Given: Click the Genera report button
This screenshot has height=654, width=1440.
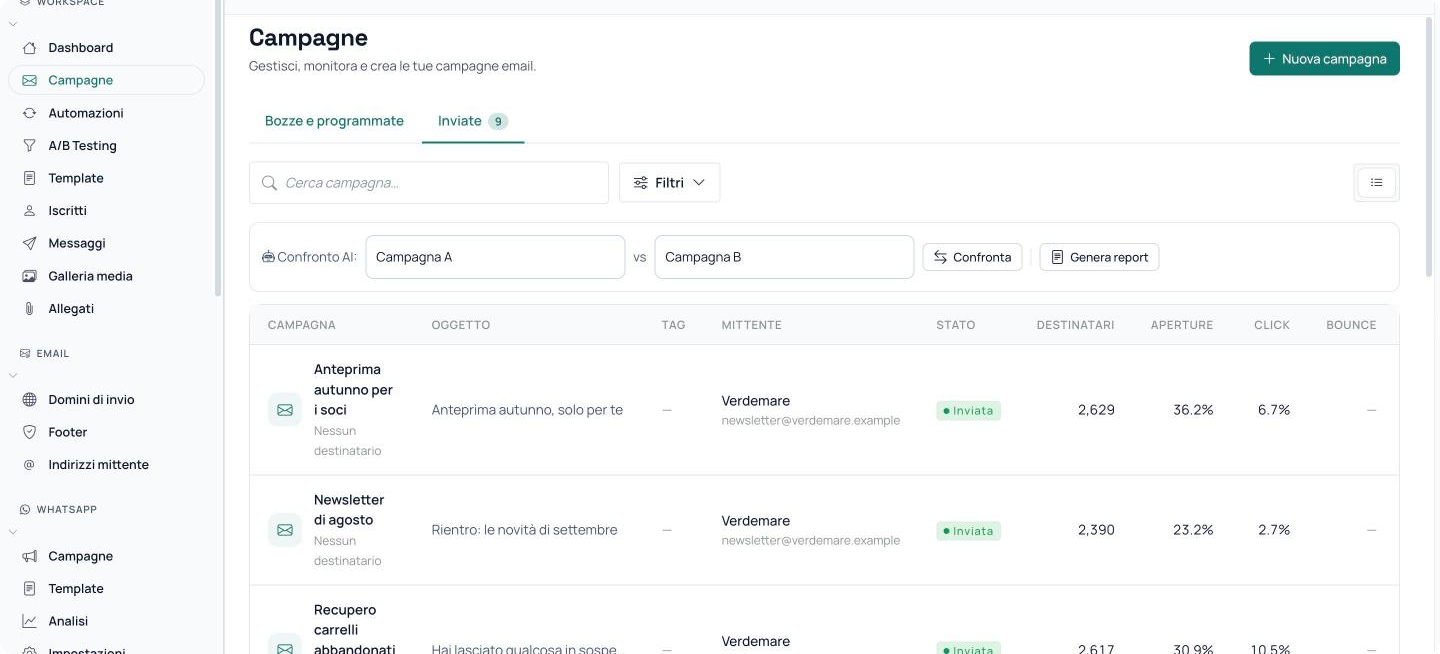Looking at the screenshot, I should click(x=1099, y=257).
